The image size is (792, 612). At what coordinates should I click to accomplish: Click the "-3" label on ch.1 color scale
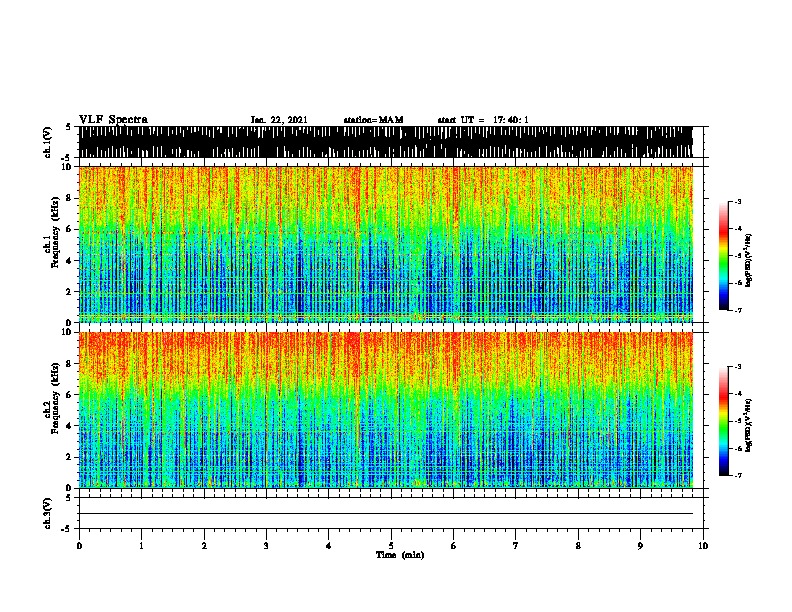(737, 202)
